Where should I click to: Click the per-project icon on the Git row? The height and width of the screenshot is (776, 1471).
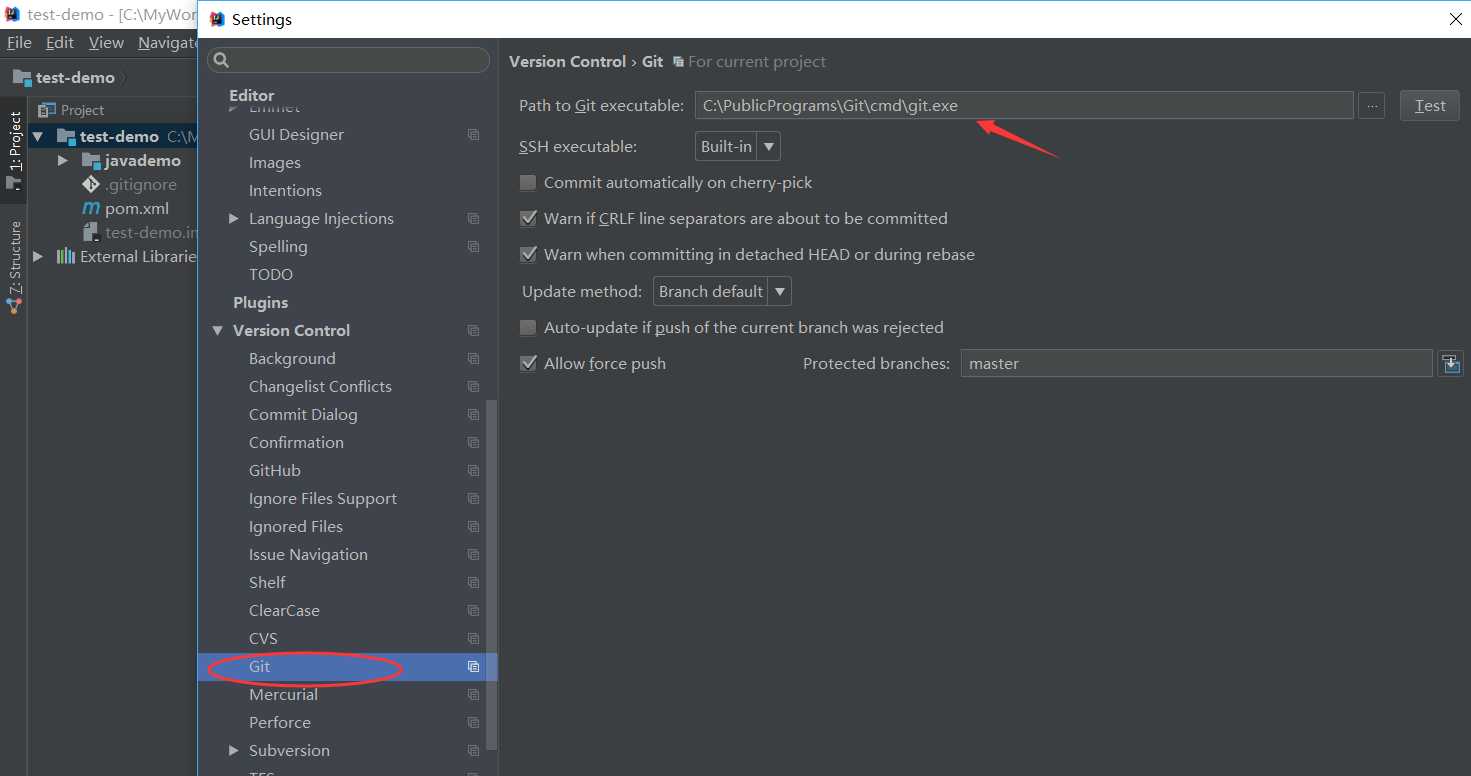click(x=474, y=667)
